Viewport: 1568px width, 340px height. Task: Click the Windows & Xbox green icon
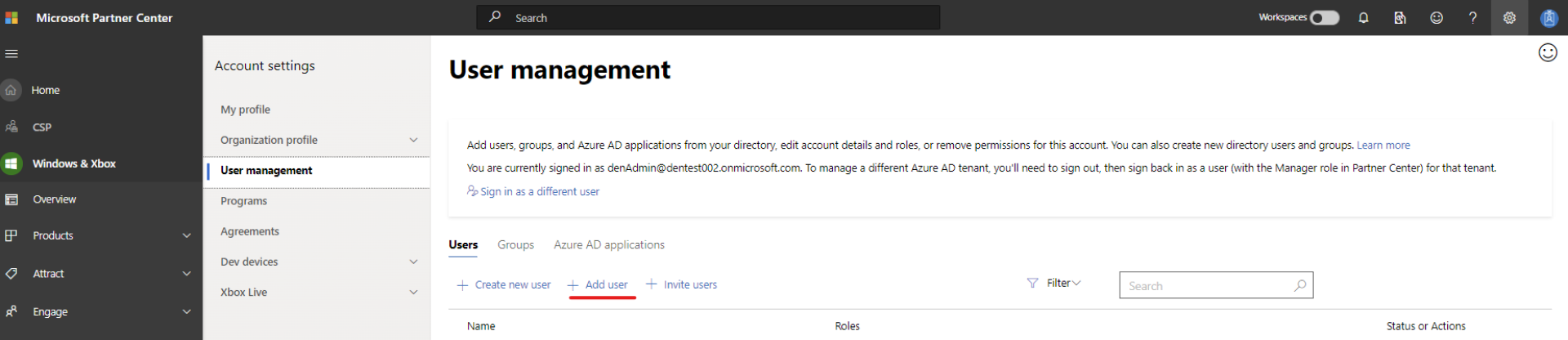(11, 163)
